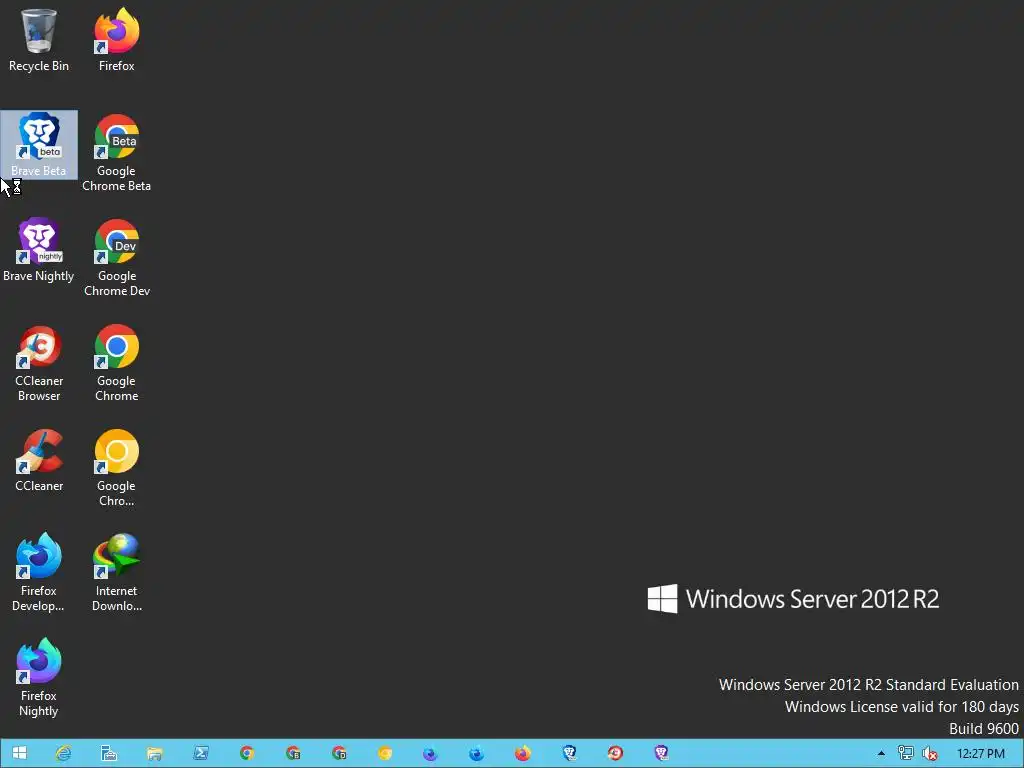Launch Internet Explorer from the taskbar
This screenshot has width=1024, height=768.
[x=63, y=753]
